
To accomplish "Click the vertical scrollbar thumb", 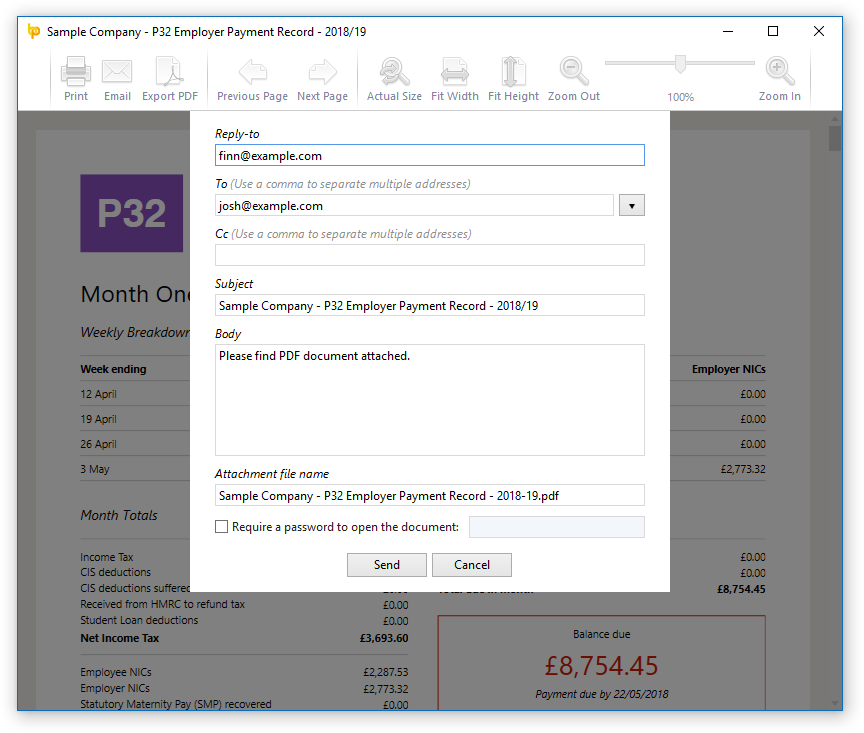I will 835,138.
